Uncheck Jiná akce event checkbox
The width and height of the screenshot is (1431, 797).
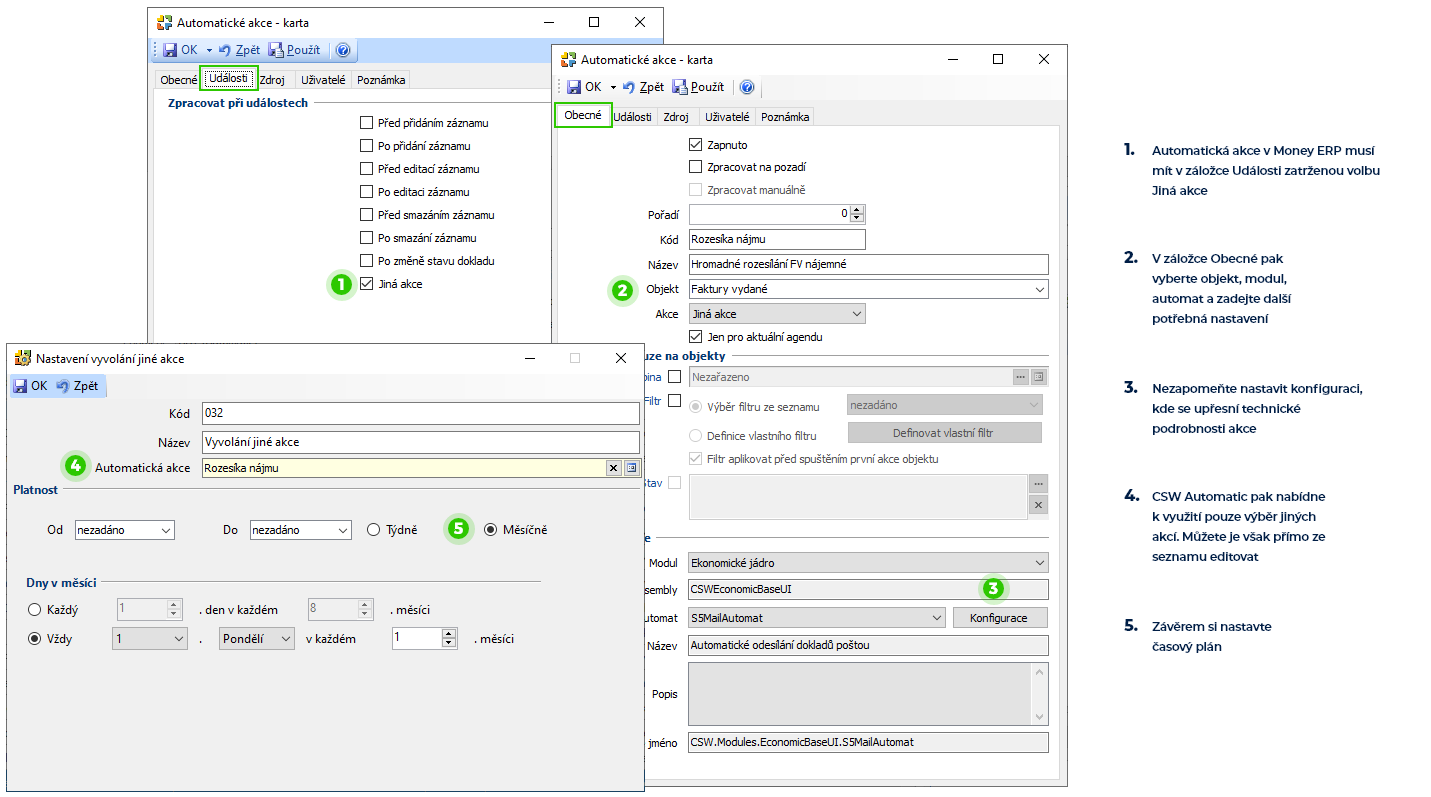point(366,284)
